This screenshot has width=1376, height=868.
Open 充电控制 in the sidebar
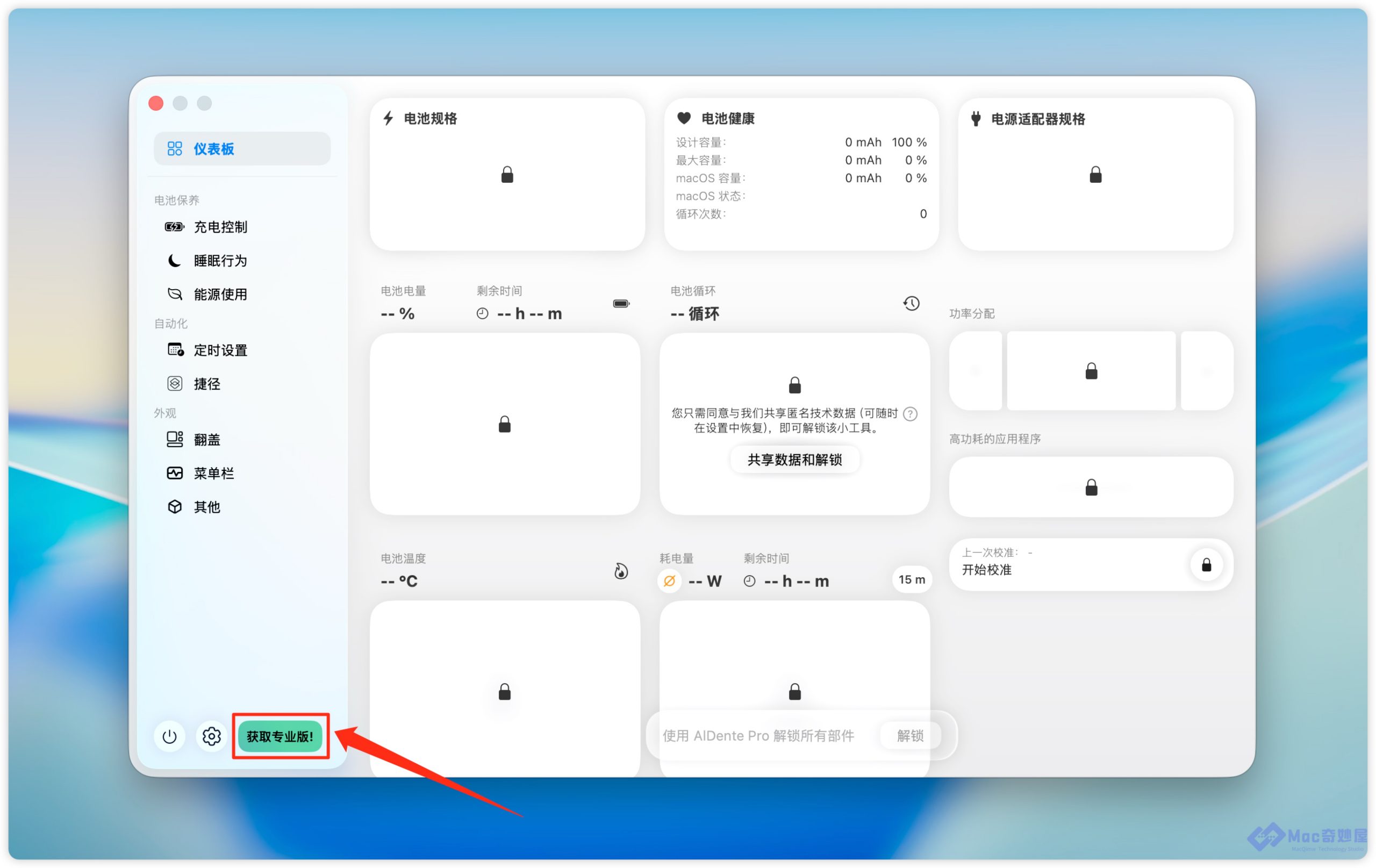pos(220,227)
